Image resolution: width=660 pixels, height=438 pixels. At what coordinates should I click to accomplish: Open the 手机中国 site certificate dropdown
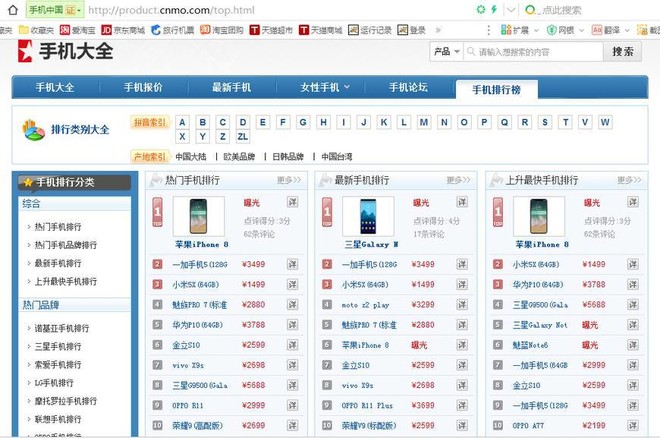pos(55,10)
